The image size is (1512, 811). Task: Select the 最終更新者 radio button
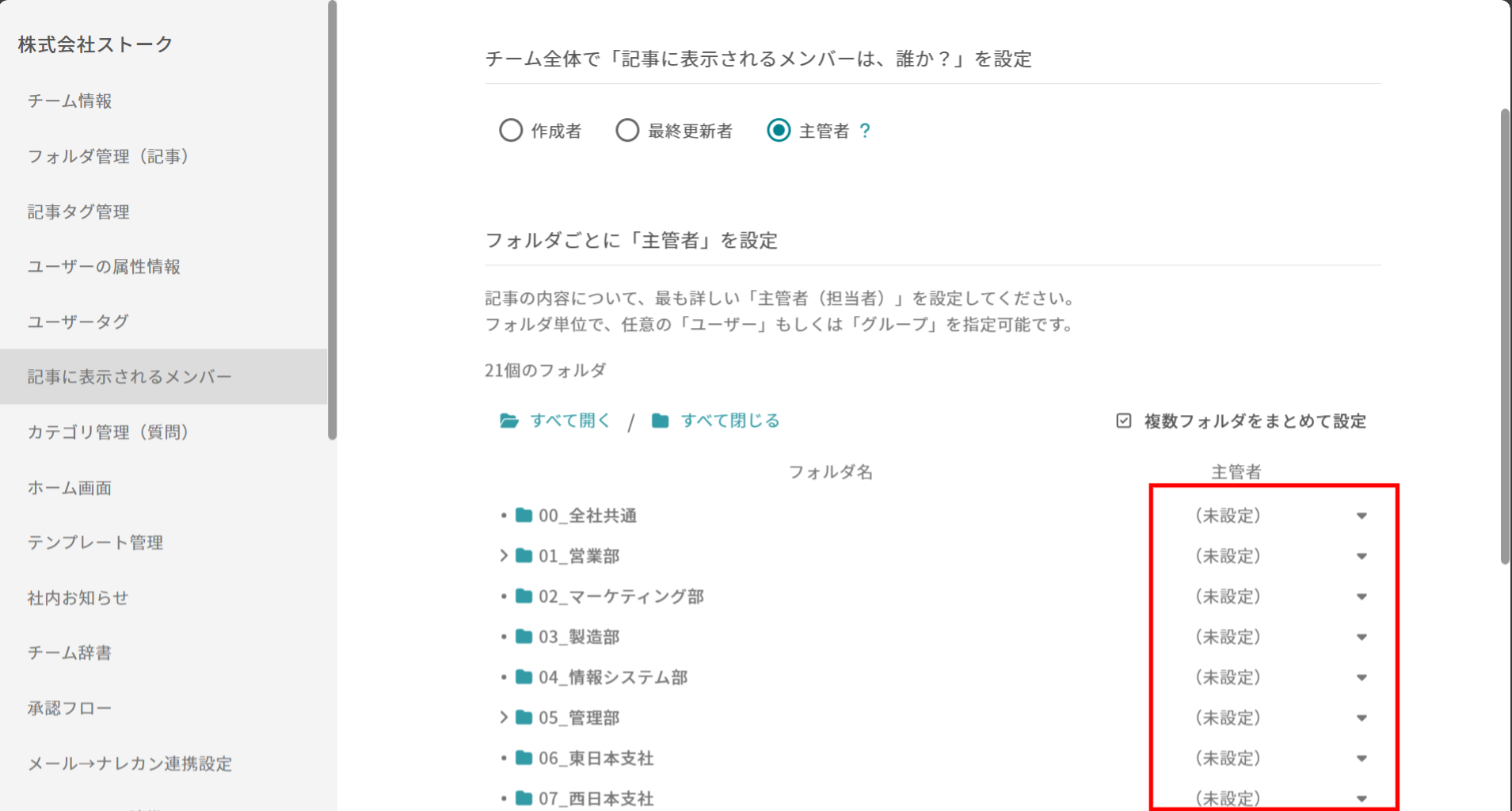tap(627, 130)
